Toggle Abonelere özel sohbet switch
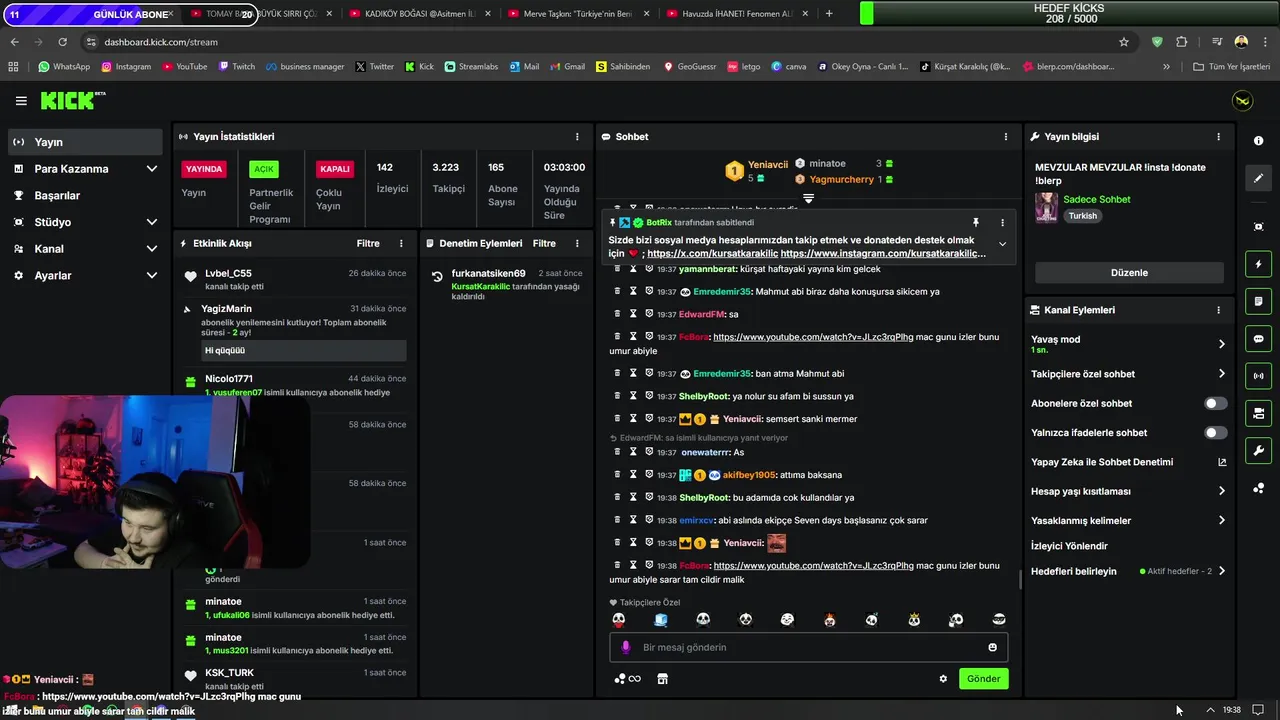Viewport: 1280px width, 720px height. click(1215, 404)
